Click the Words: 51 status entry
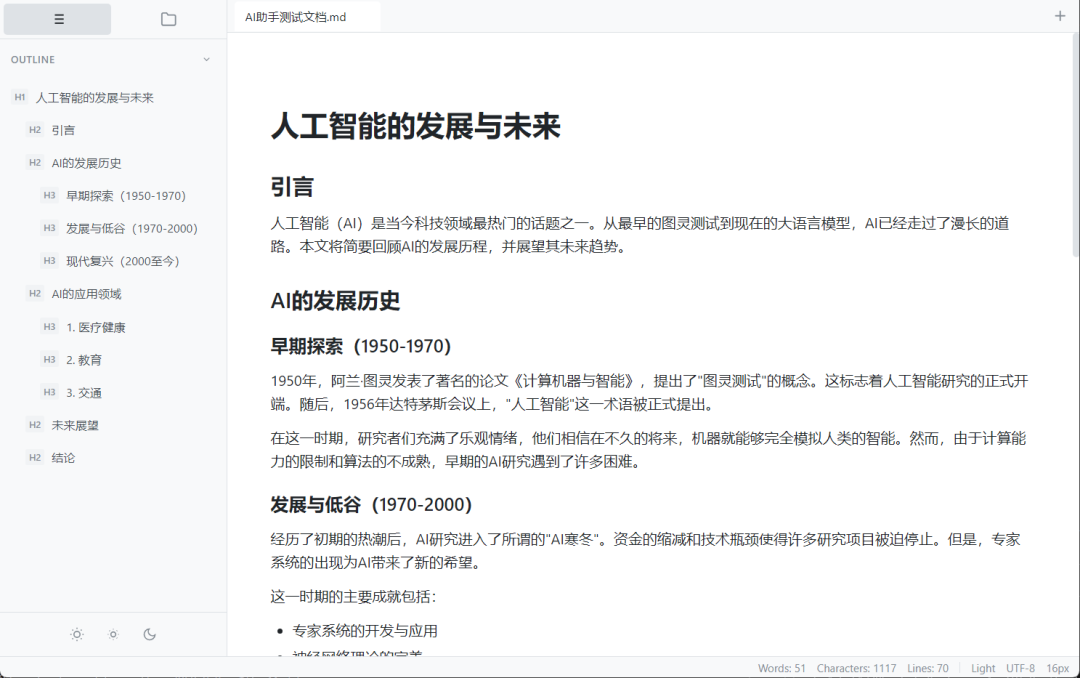The image size is (1080, 678). 781,668
